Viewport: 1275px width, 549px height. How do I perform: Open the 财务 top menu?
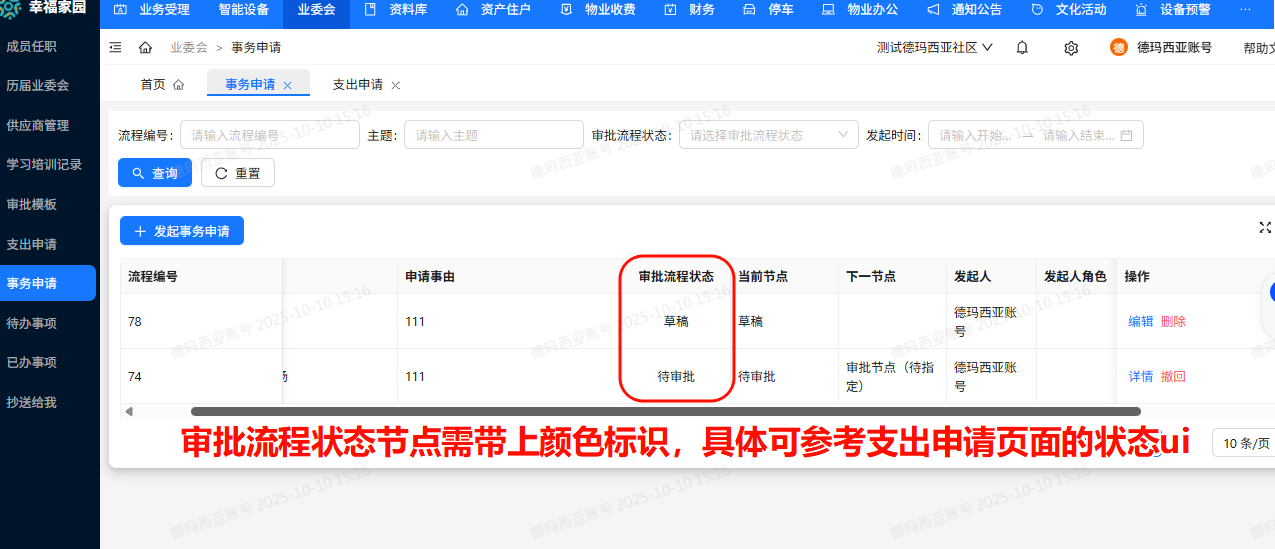(690, 10)
